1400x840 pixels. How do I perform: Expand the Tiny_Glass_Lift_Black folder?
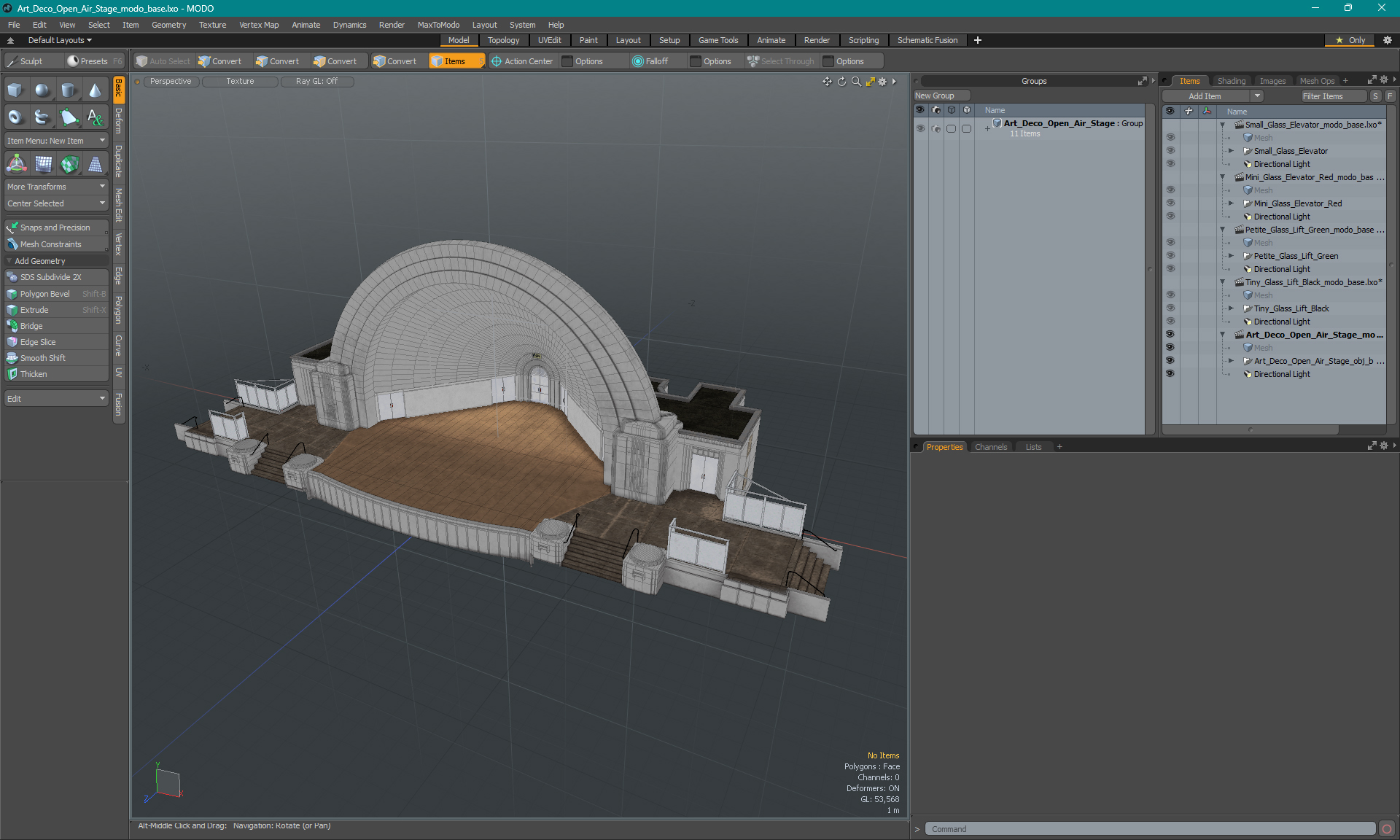(1232, 308)
